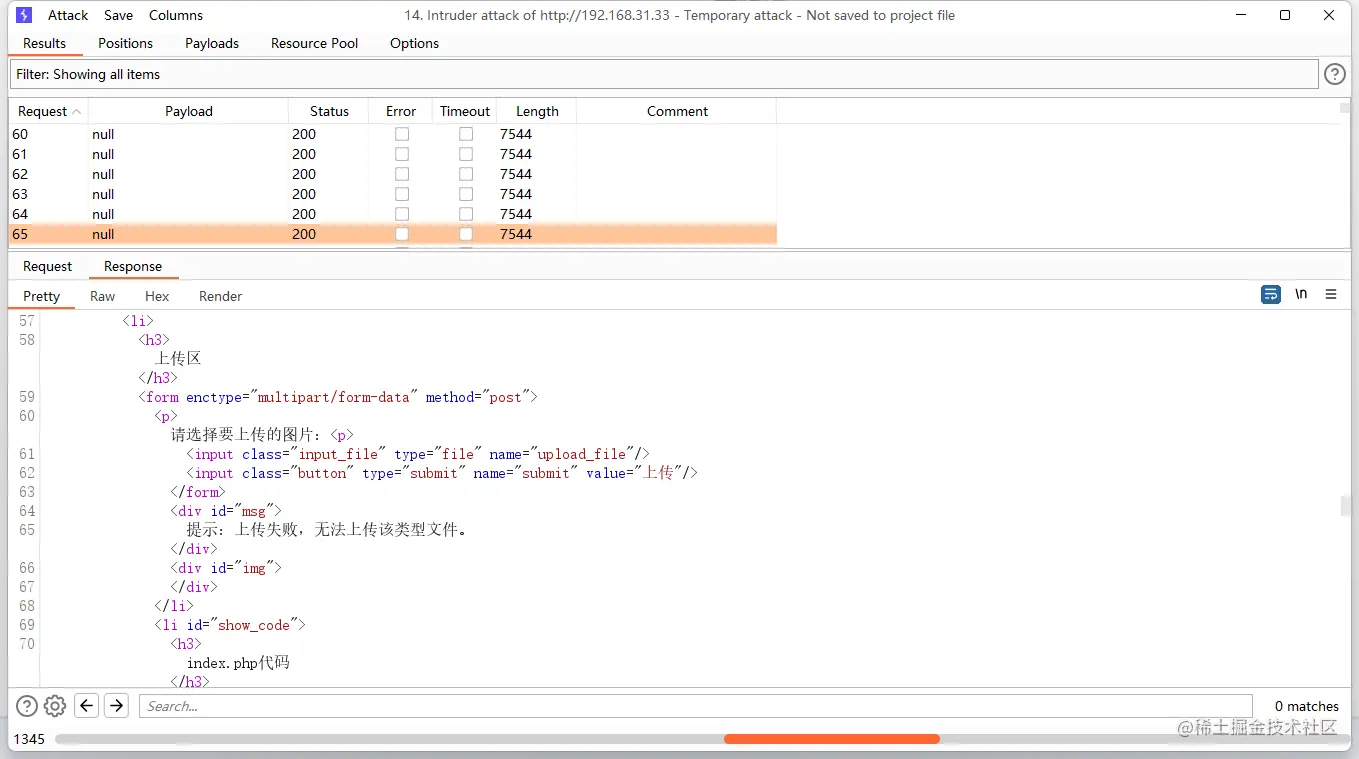Select the Raw view tab
The width and height of the screenshot is (1359, 759).
(102, 296)
